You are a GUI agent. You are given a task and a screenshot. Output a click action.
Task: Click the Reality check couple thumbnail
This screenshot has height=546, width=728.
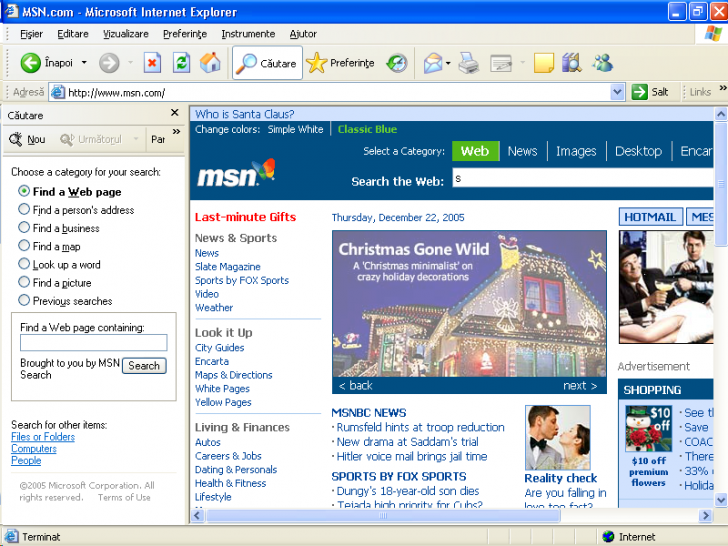click(x=558, y=437)
